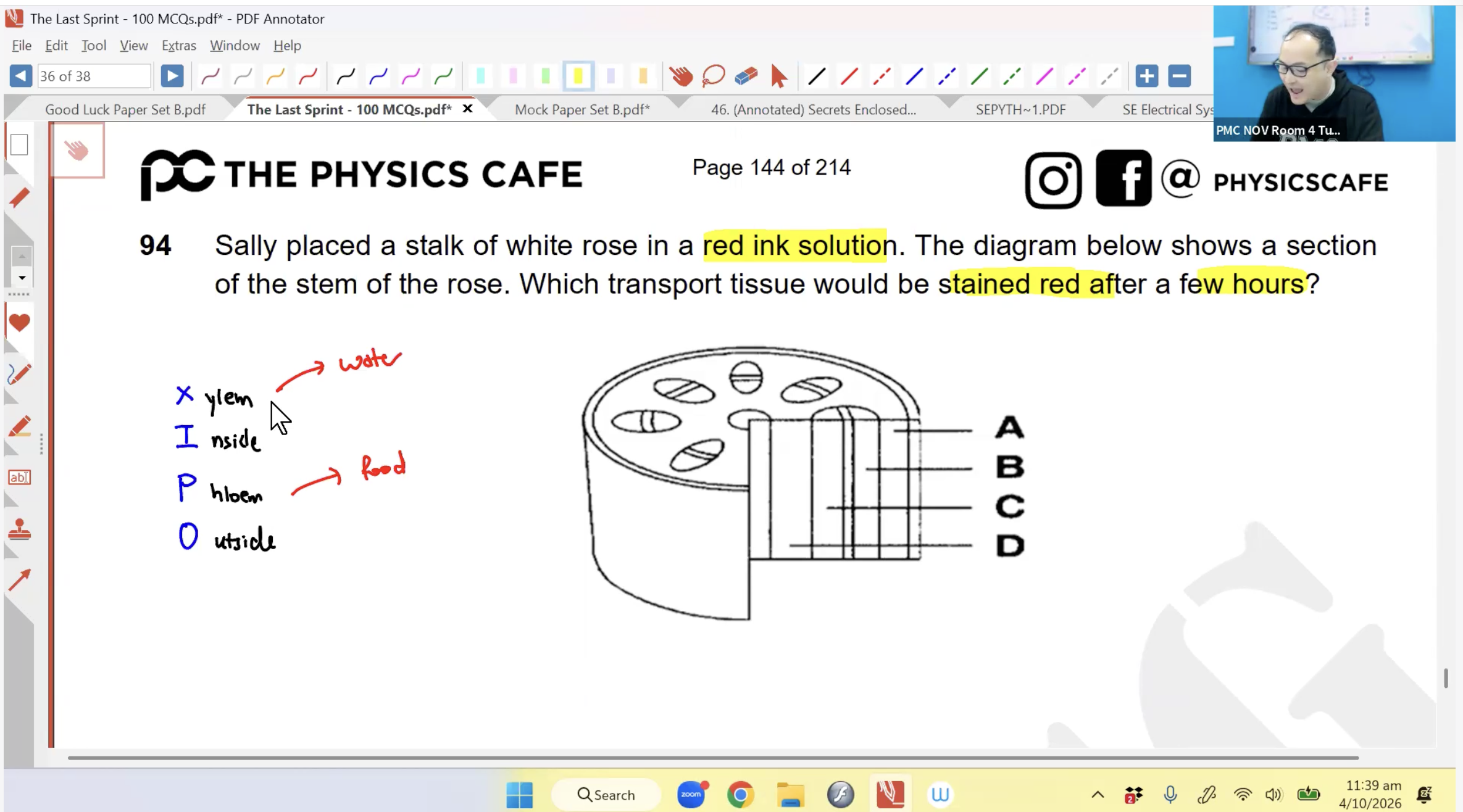
Task: Click the page number field 36 of 38
Action: (x=94, y=77)
